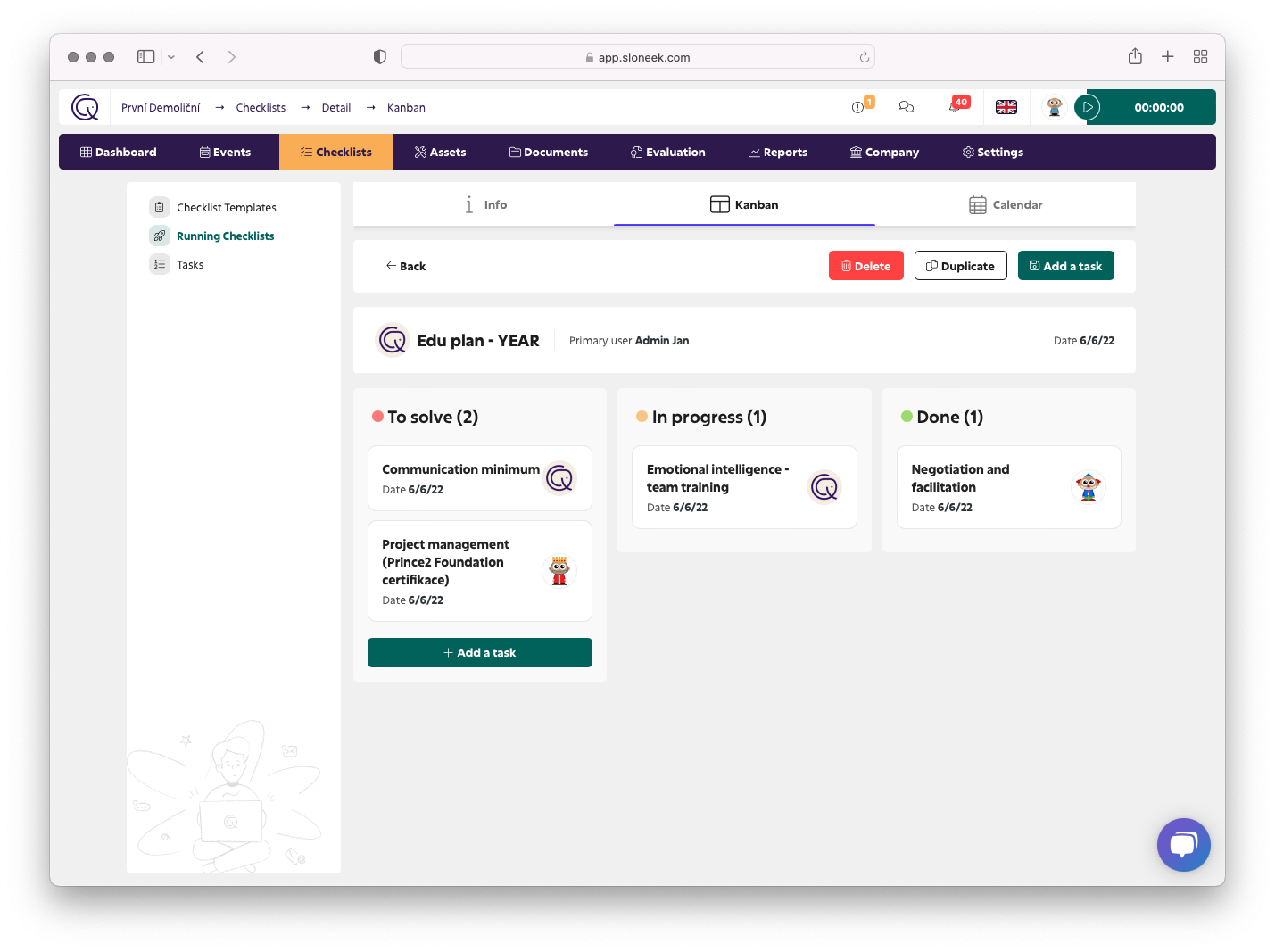Delete this checklist
1275x952 pixels.
point(865,266)
